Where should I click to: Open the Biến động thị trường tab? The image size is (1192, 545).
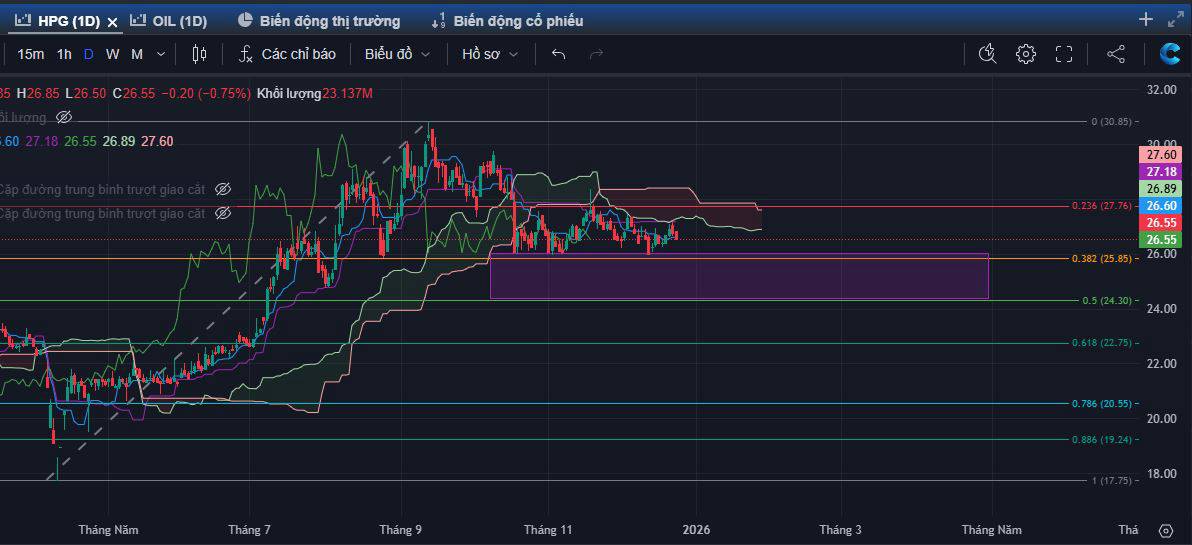click(x=319, y=20)
